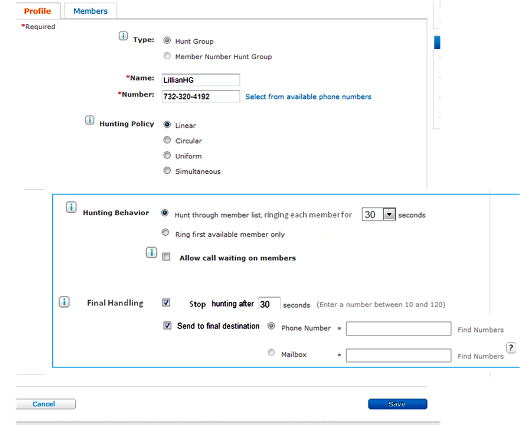This screenshot has height=425, width=520.
Task: Toggle Send to final destination checkbox
Action: (x=167, y=325)
